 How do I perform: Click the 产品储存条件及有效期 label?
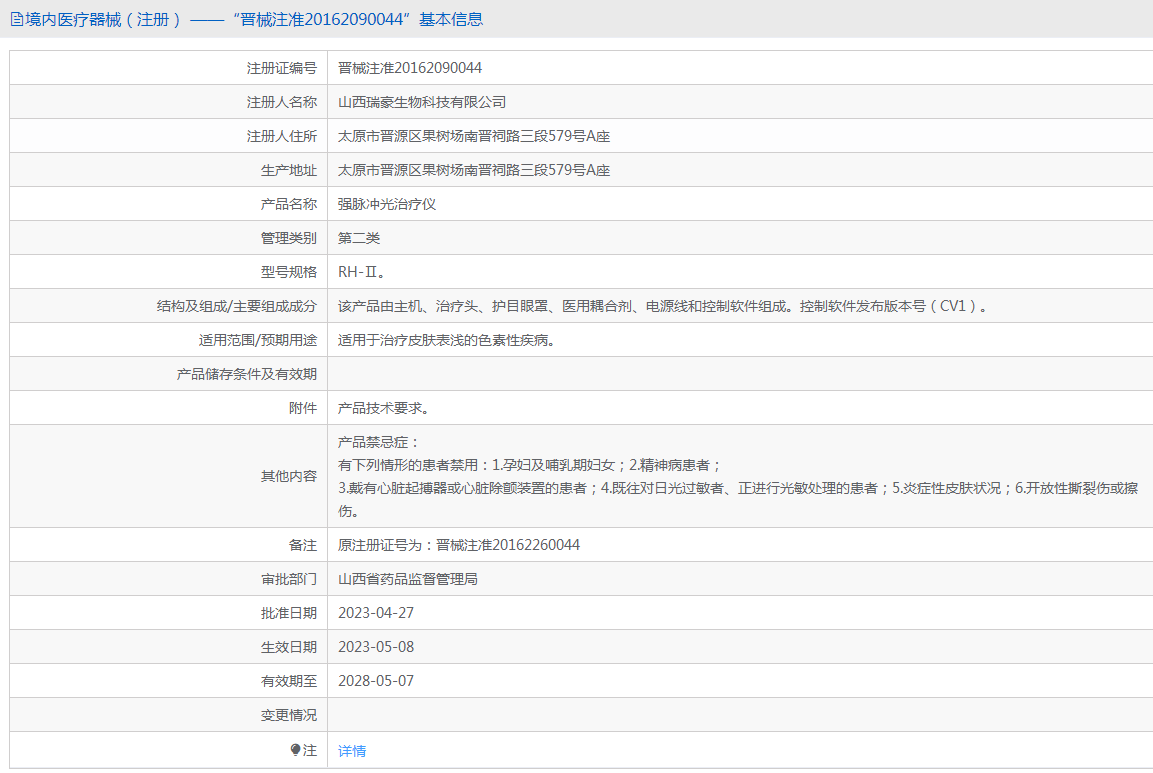247,374
